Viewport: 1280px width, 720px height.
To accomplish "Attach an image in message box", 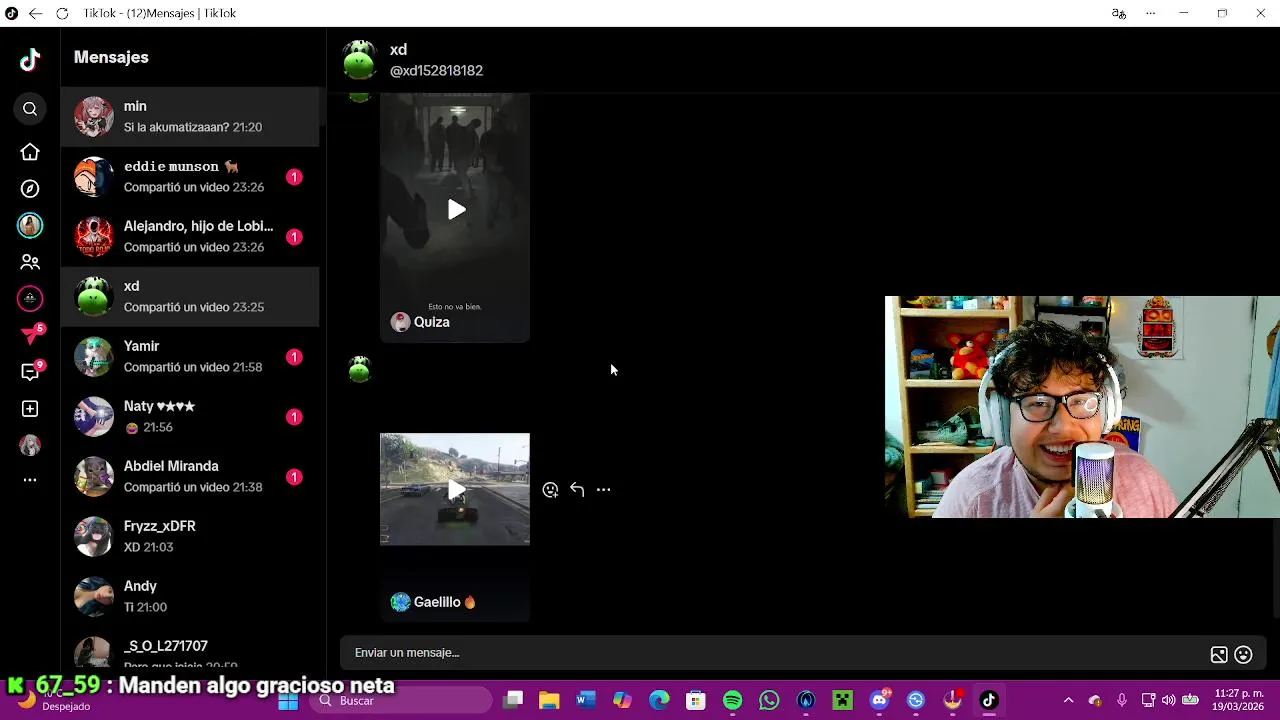I will click(1219, 655).
